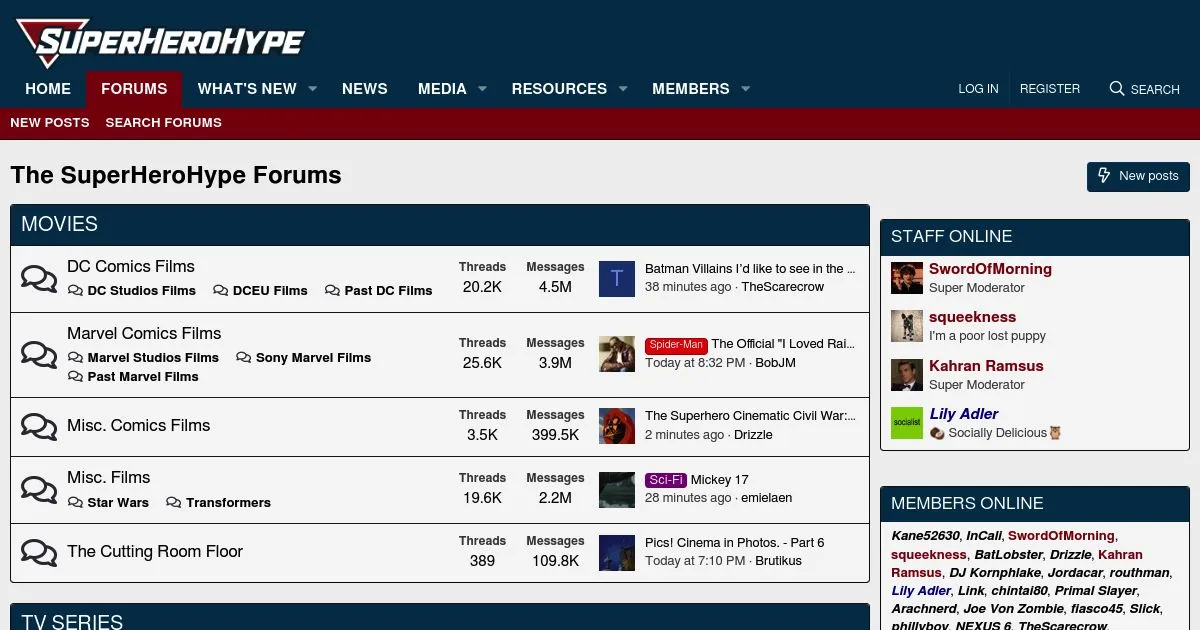Viewport: 1200px width, 630px height.
Task: Open the Staff Online heading
Action: 952,237
